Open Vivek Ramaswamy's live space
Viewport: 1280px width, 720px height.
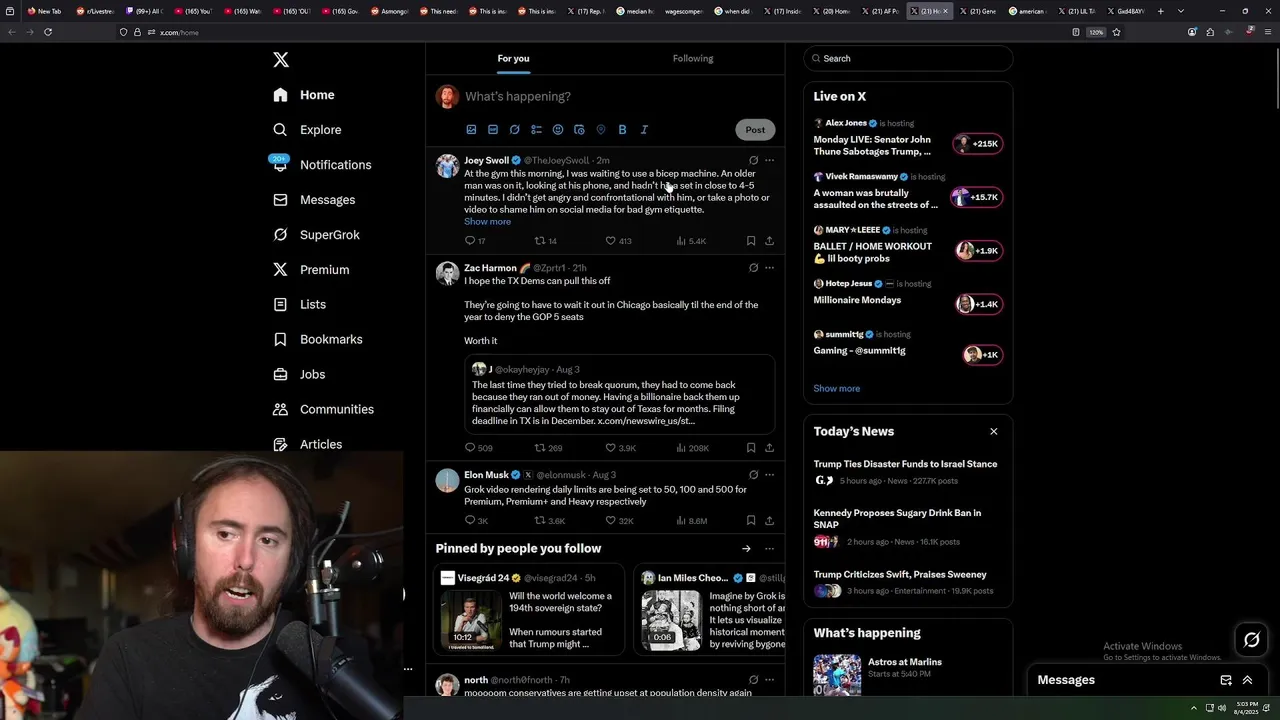(x=908, y=191)
